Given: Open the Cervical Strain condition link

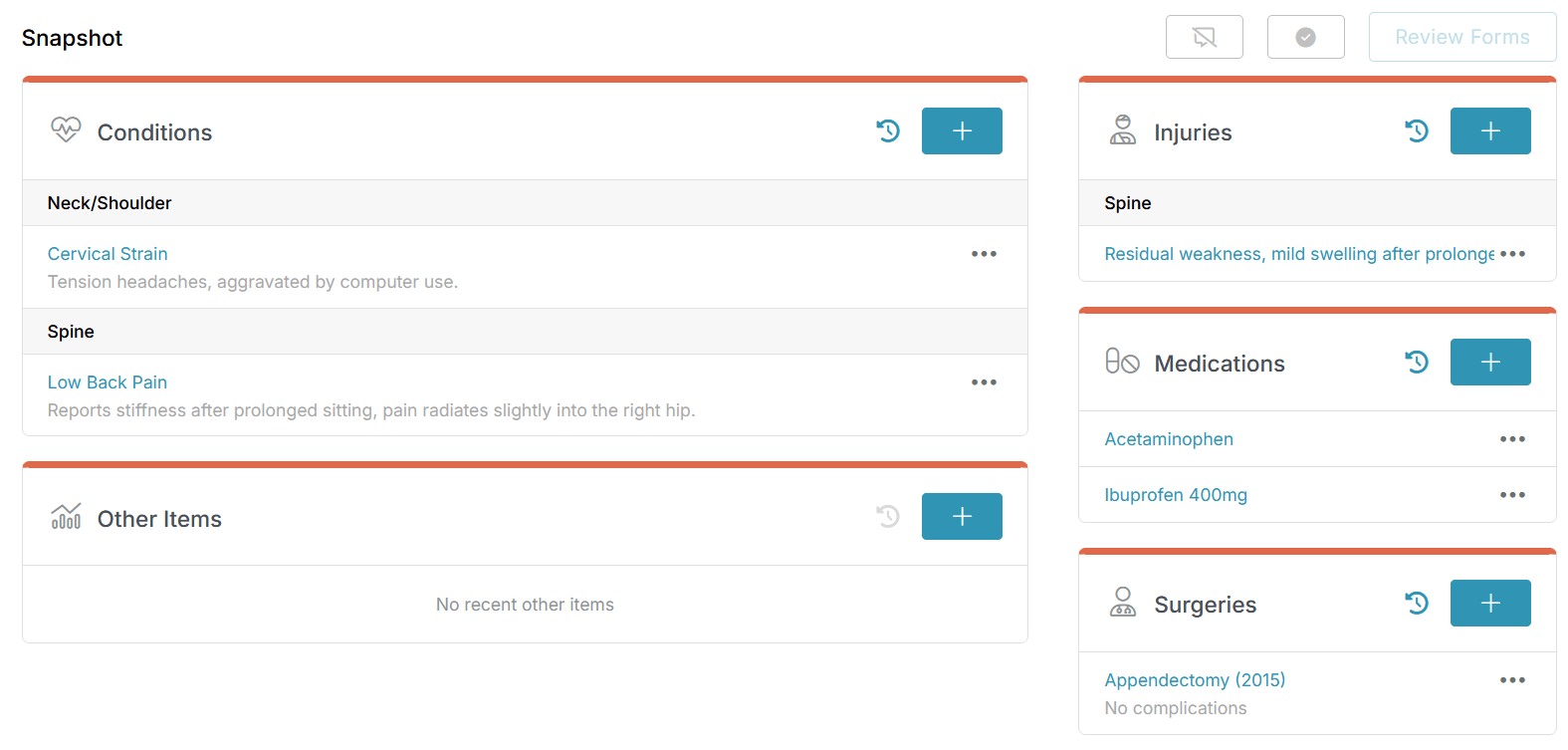Looking at the screenshot, I should click(x=108, y=254).
